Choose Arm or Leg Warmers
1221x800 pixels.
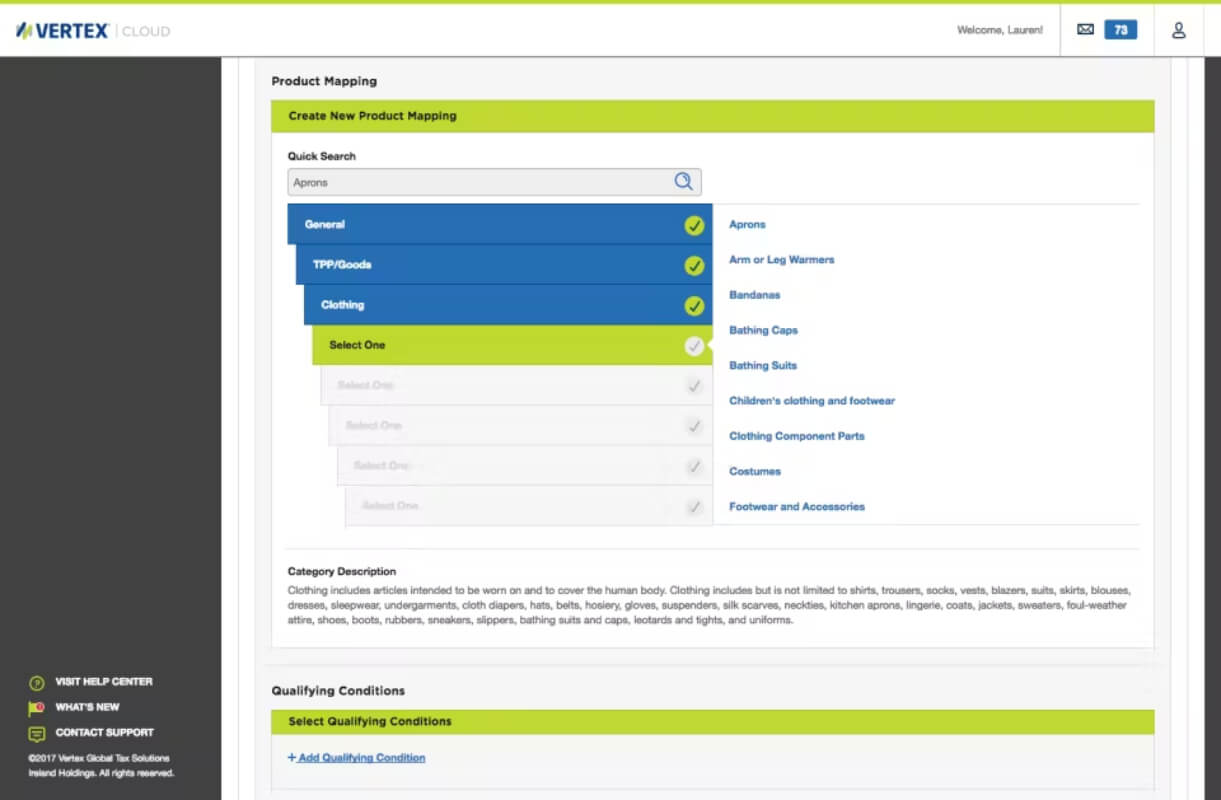[781, 260]
